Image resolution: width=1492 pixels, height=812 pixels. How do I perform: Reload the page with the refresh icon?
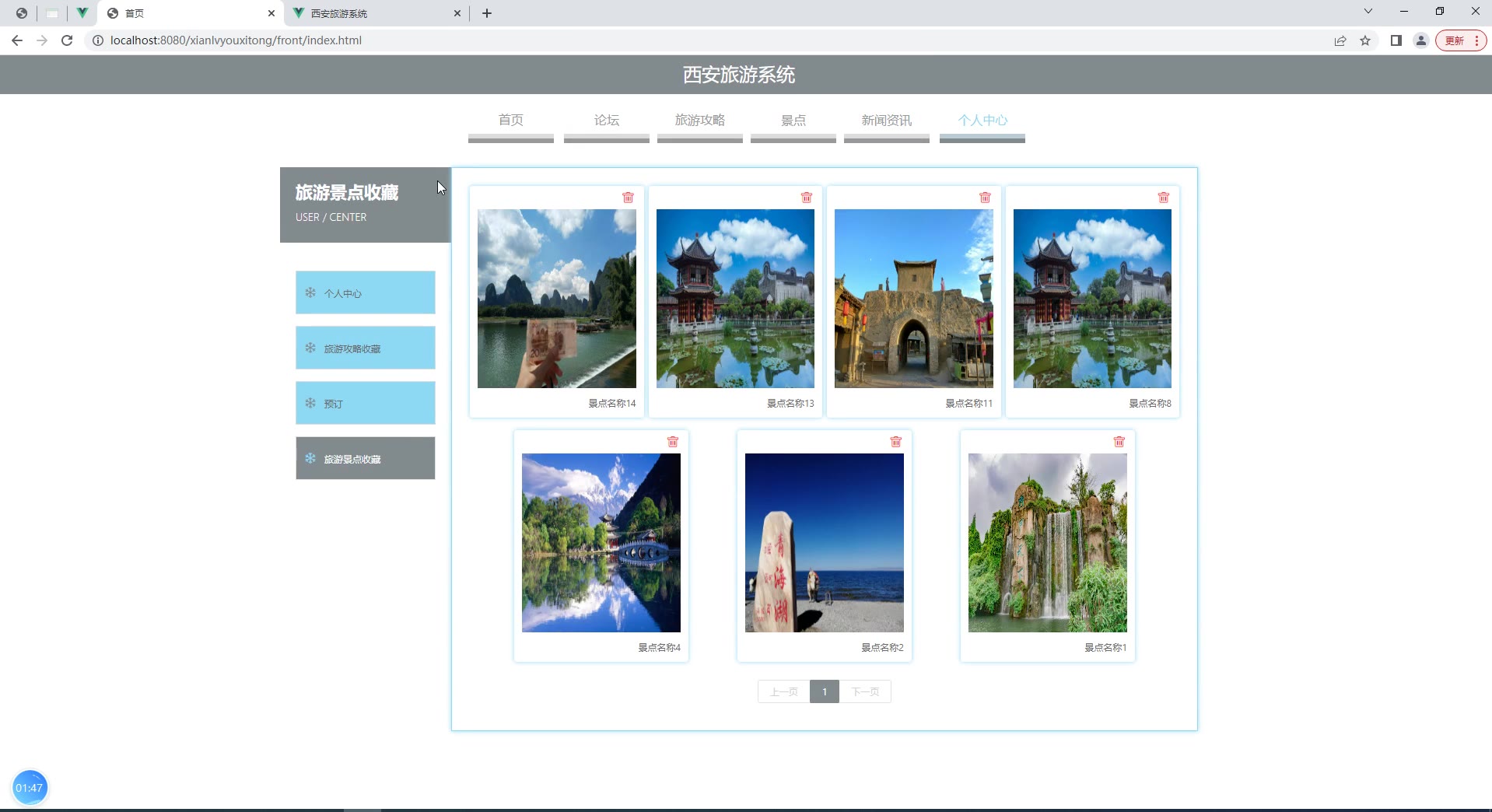tap(67, 40)
